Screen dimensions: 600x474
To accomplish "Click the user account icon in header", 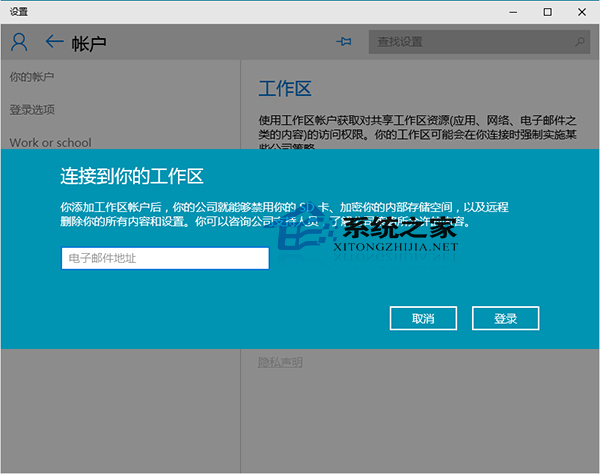I will (x=19, y=42).
